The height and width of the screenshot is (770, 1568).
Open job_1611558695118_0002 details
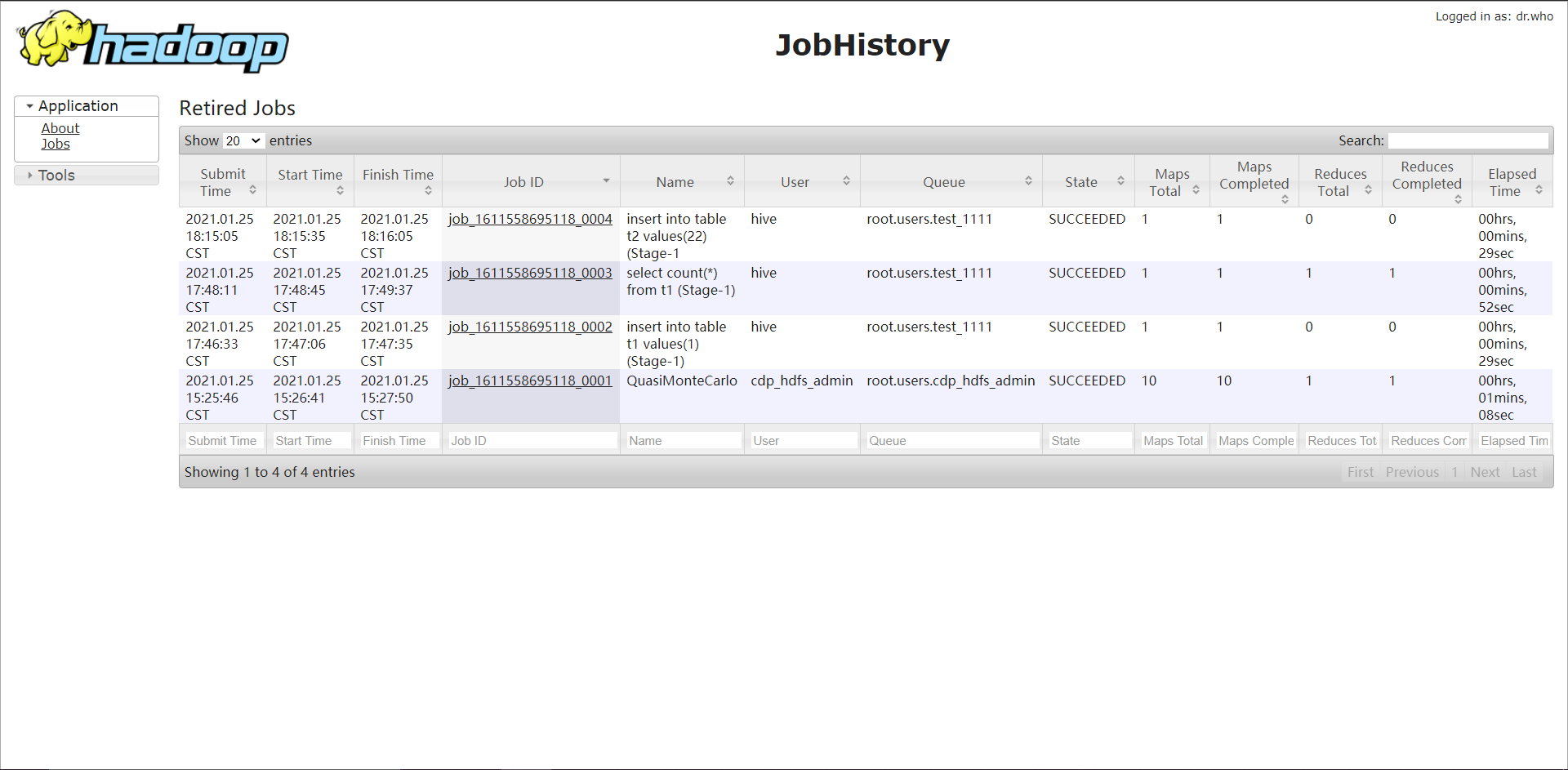tap(530, 327)
